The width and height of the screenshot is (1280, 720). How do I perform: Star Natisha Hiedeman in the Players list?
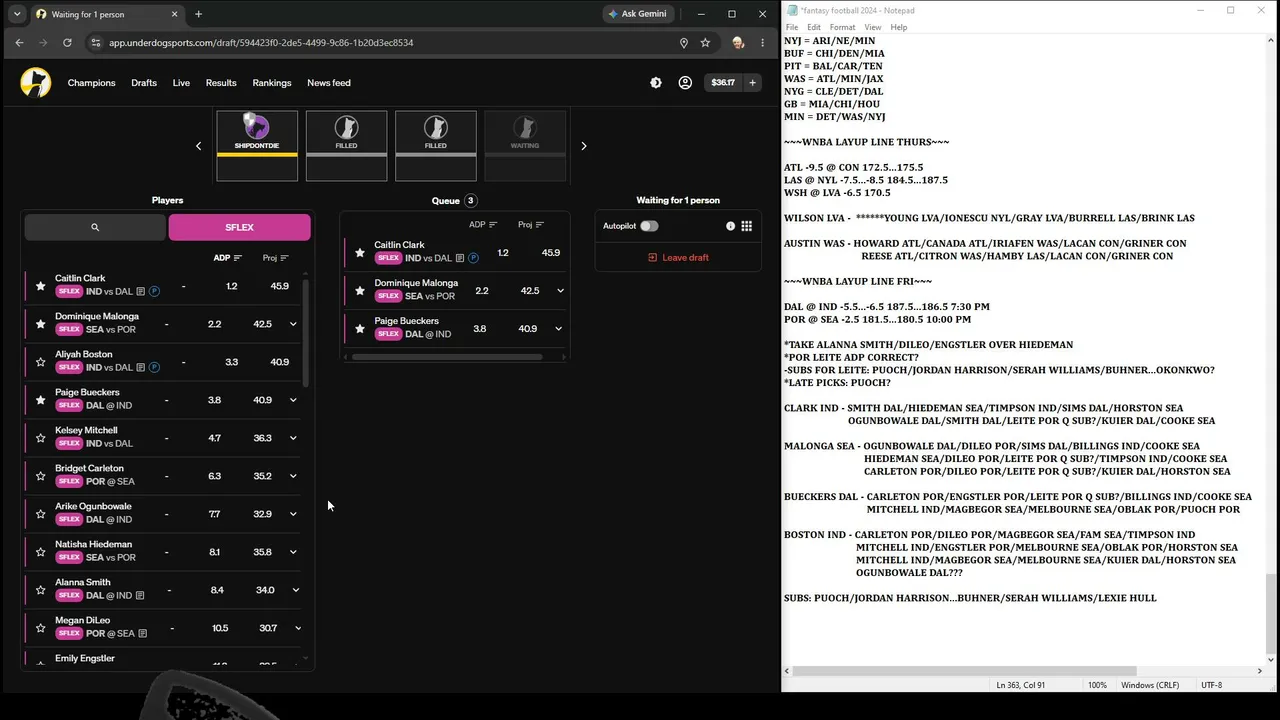40,552
